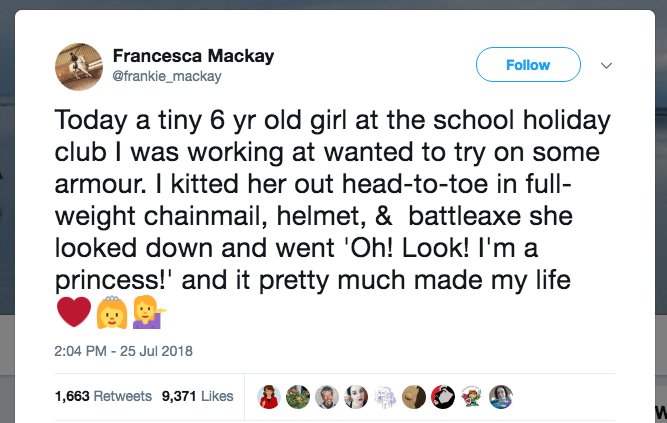This screenshot has width=667, height=423.
Task: View the 1,663 Retweets list
Action: click(99, 396)
